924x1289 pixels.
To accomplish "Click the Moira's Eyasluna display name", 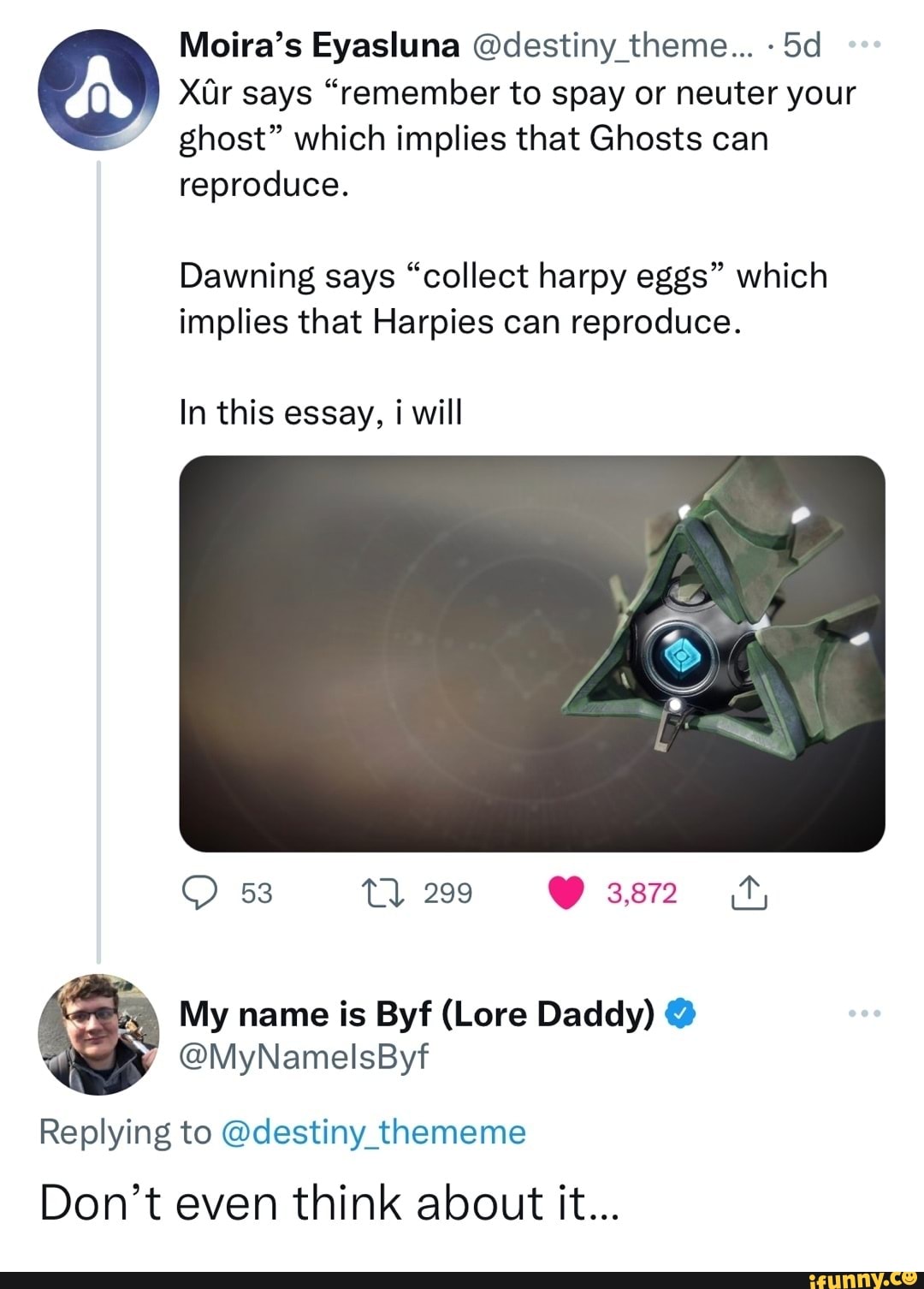I will point(319,45).
